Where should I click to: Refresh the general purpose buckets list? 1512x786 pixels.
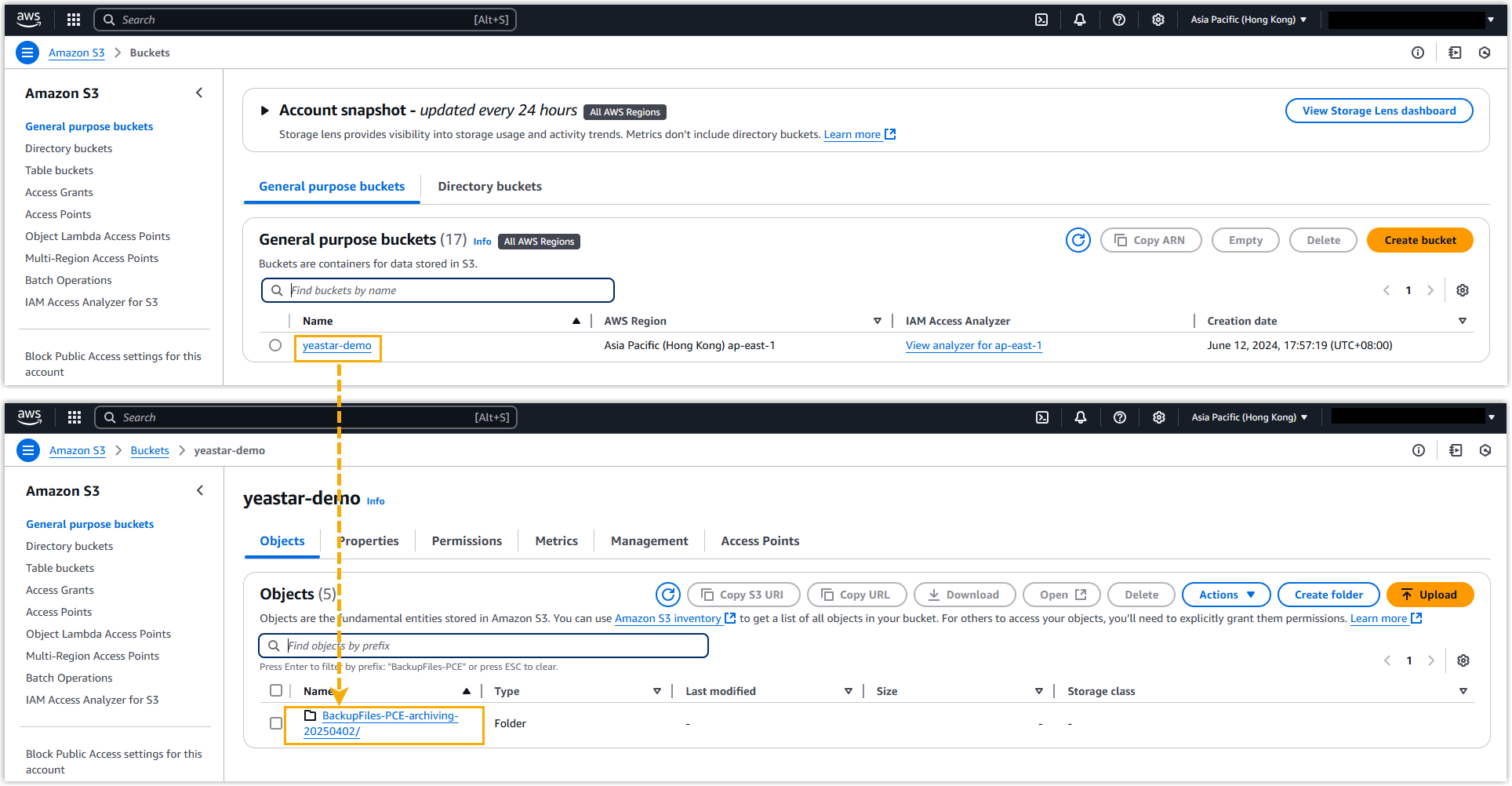pos(1078,240)
